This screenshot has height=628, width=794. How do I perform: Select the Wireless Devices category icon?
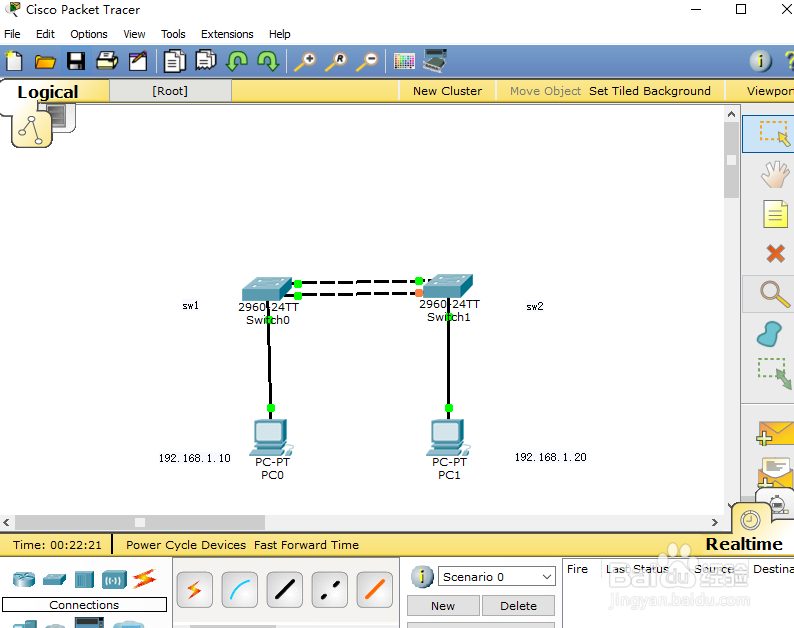(x=114, y=579)
